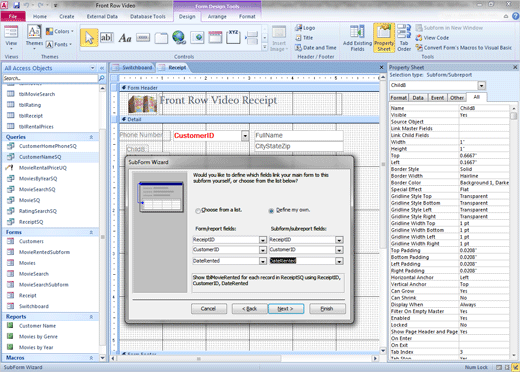The width and height of the screenshot is (520, 372).
Task: Open theme Colors menu
Action: point(60,31)
